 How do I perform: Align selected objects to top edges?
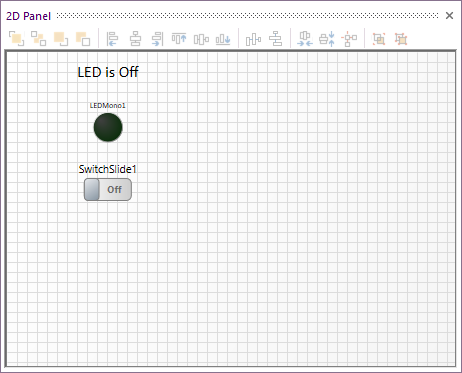click(179, 39)
